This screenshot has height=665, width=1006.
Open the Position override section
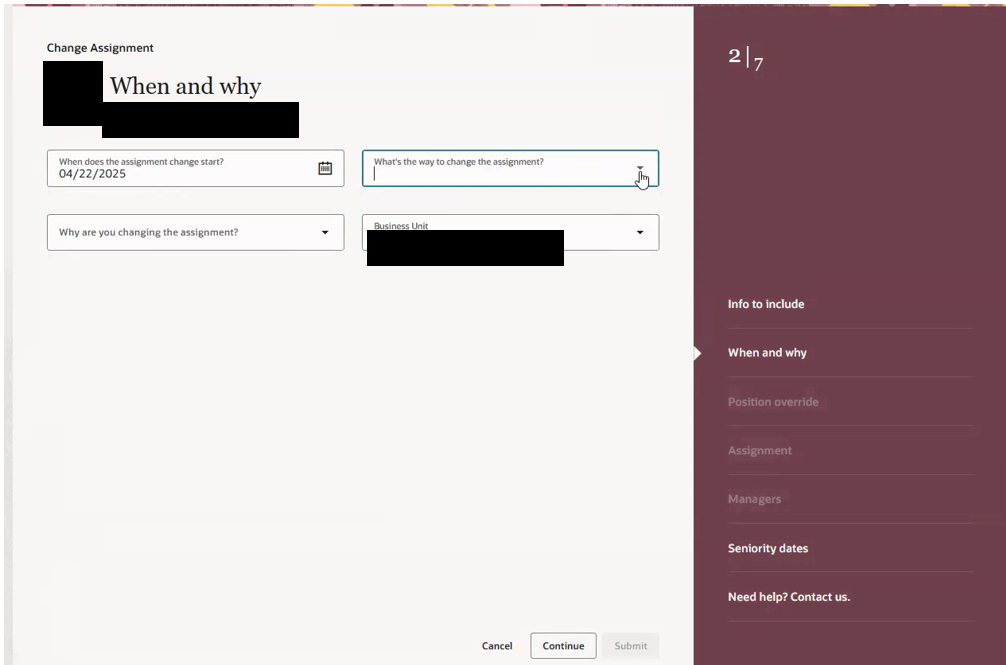point(773,401)
